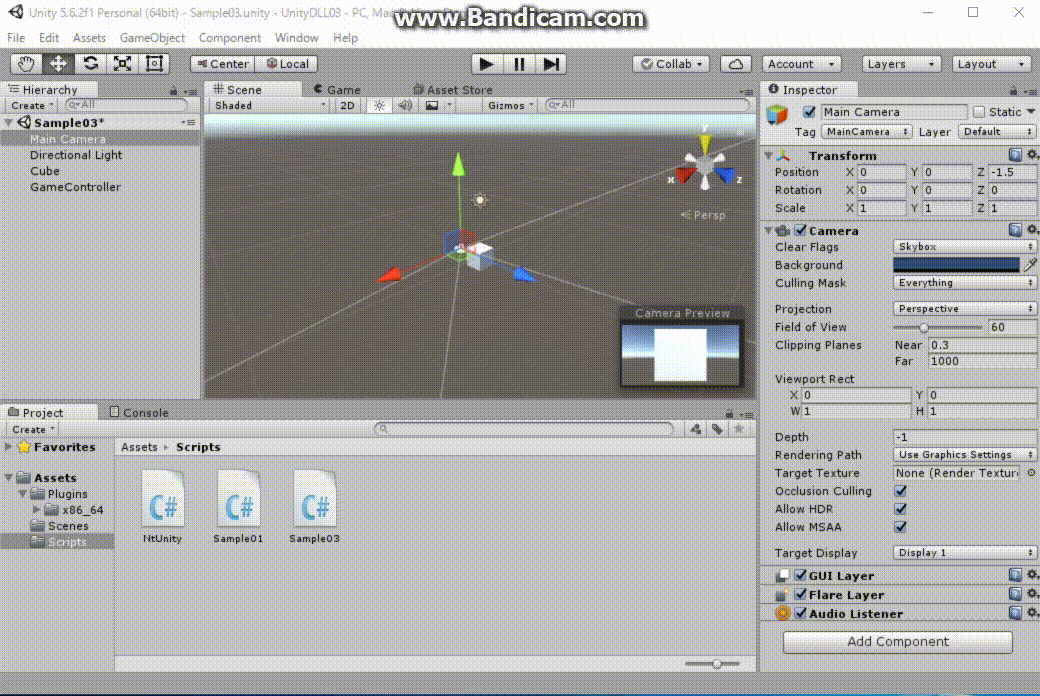The width and height of the screenshot is (1040, 696).
Task: Click the Add Component button
Action: [897, 642]
